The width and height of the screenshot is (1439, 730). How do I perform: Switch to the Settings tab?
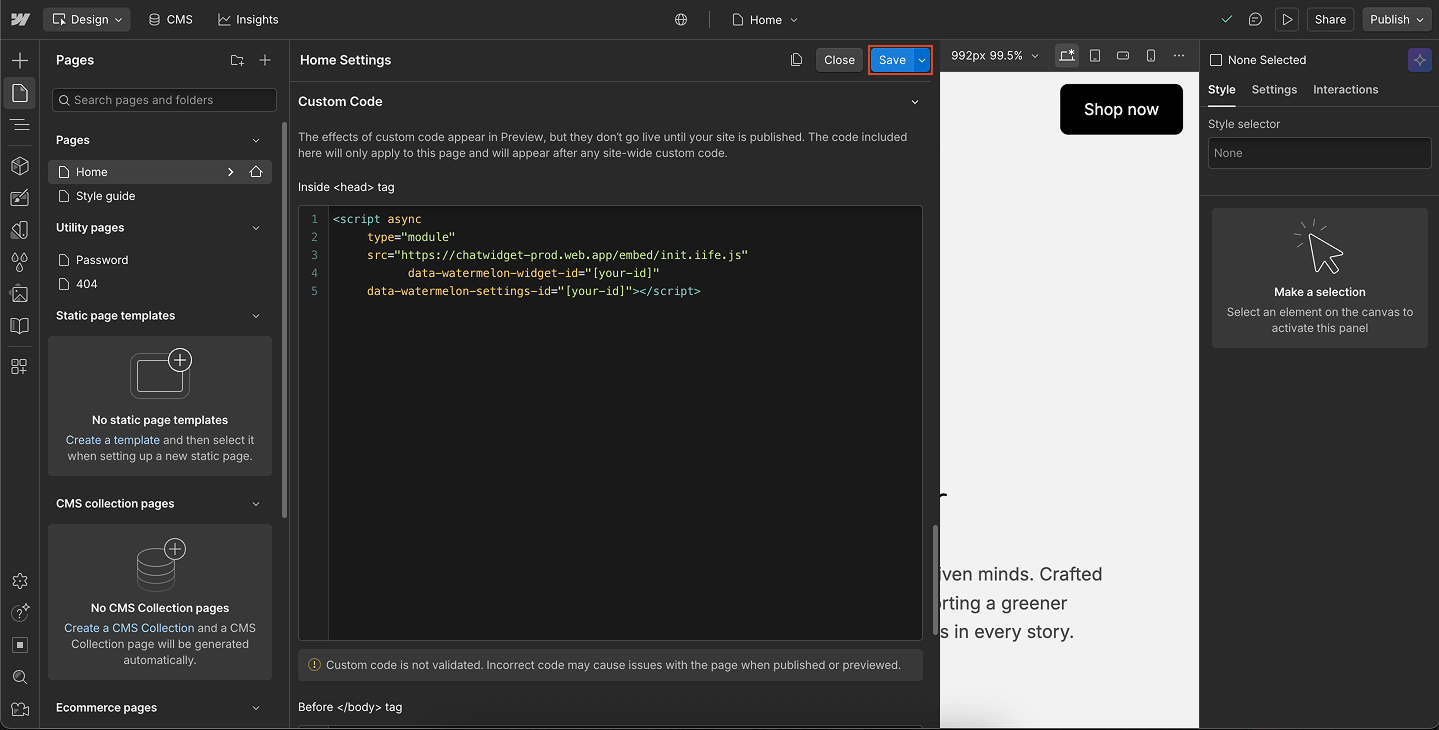(x=1274, y=89)
